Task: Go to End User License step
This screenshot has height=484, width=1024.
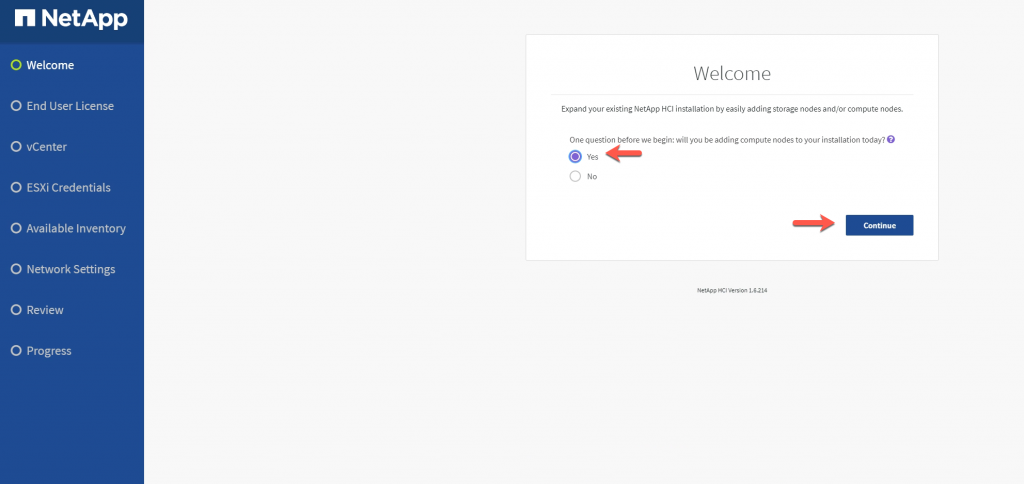Action: 63,106
